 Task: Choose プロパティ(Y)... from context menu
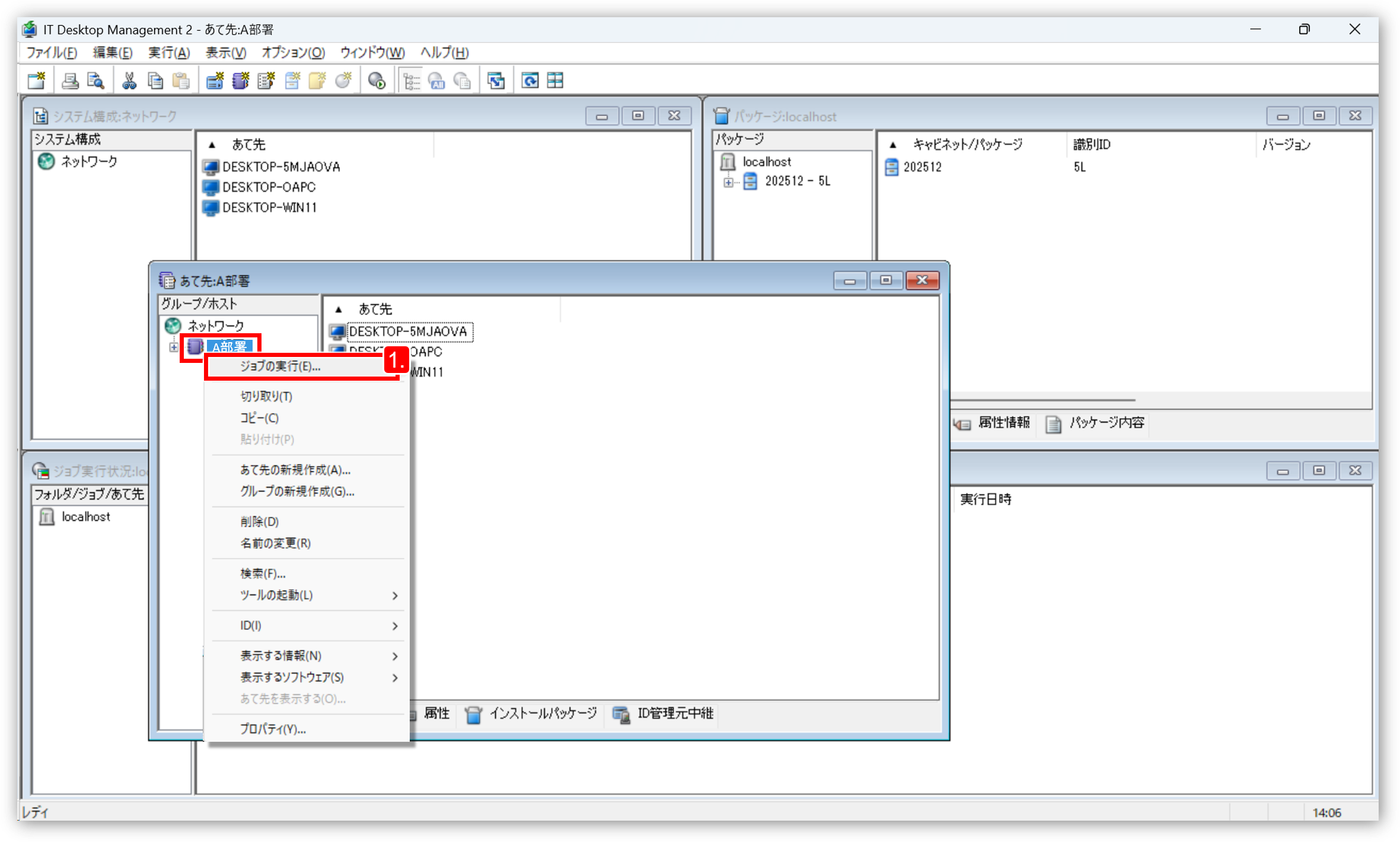[273, 729]
